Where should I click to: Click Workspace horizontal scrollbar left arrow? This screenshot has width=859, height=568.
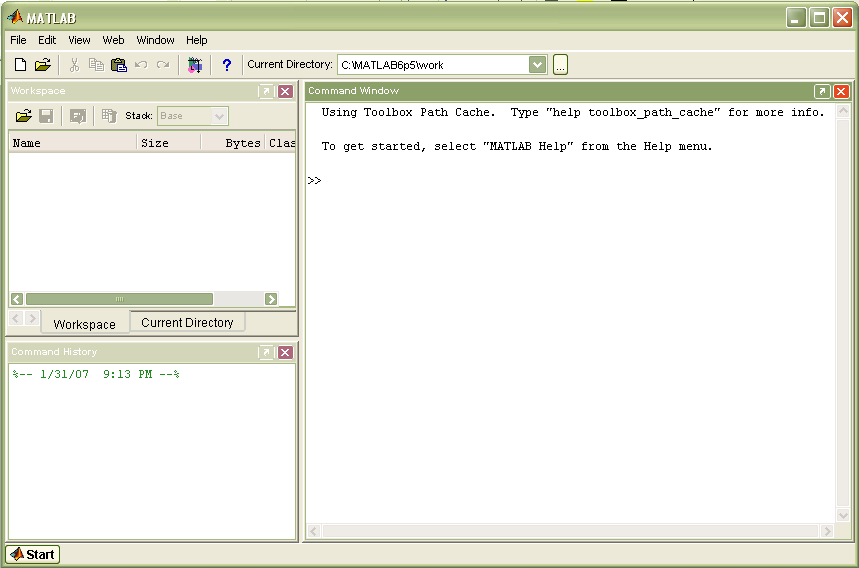[x=17, y=299]
